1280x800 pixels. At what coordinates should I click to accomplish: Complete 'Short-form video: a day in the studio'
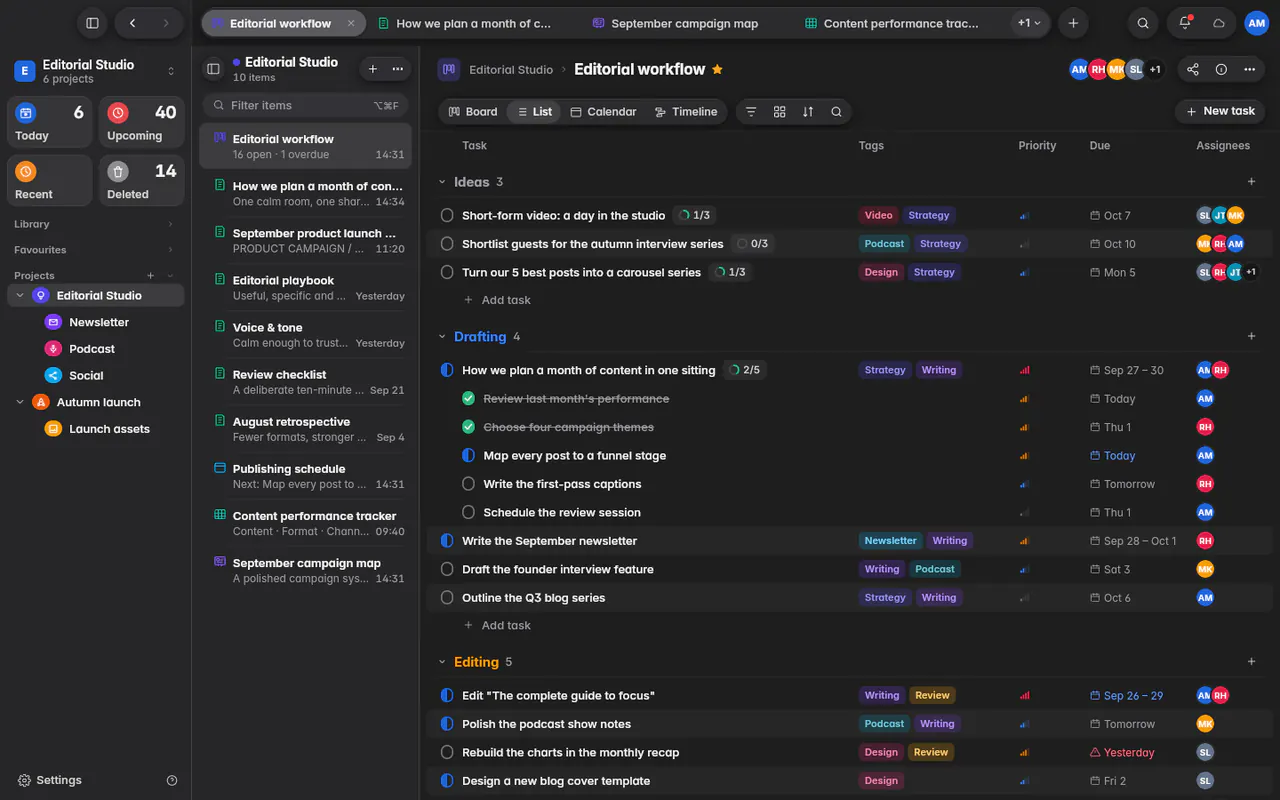click(447, 215)
